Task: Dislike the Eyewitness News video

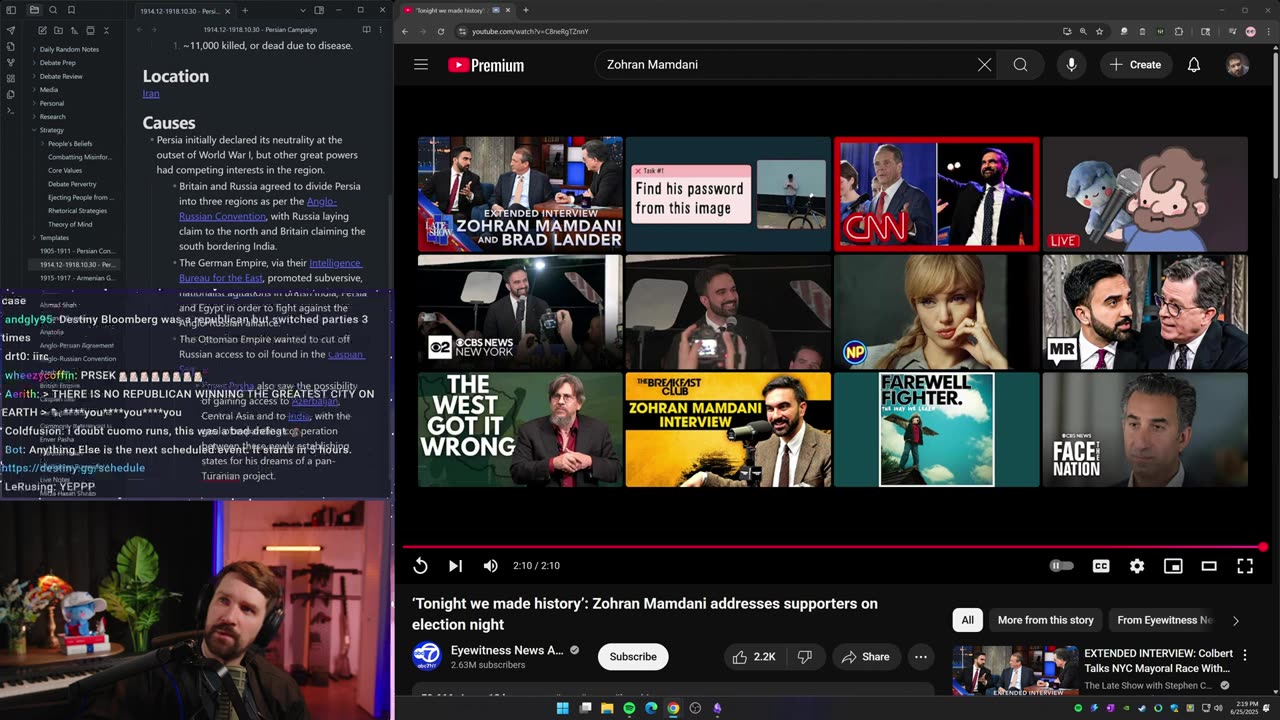Action: click(x=805, y=657)
